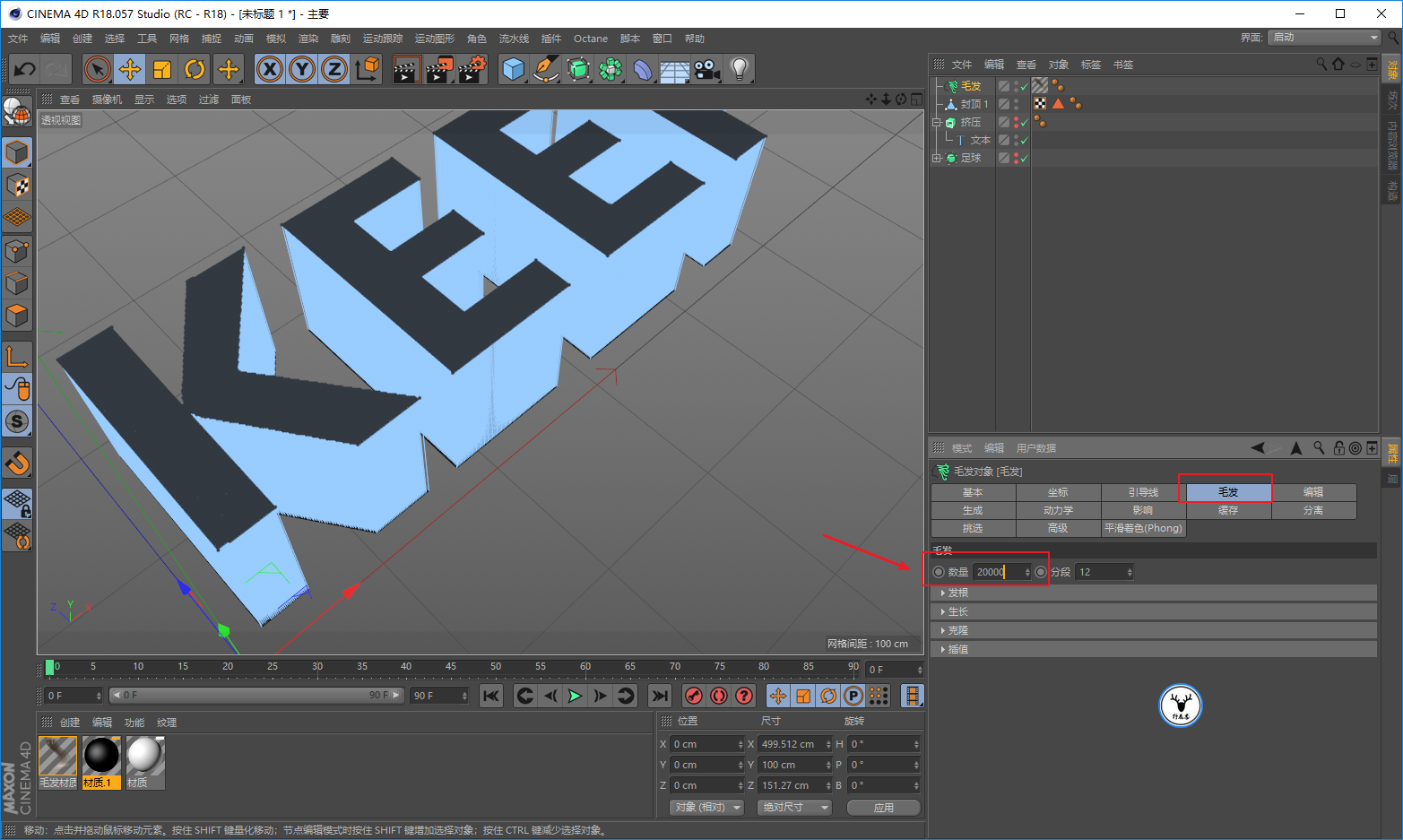The image size is (1403, 840).
Task: Click the 平滑着色(Phong) tab button
Action: pos(1143,528)
